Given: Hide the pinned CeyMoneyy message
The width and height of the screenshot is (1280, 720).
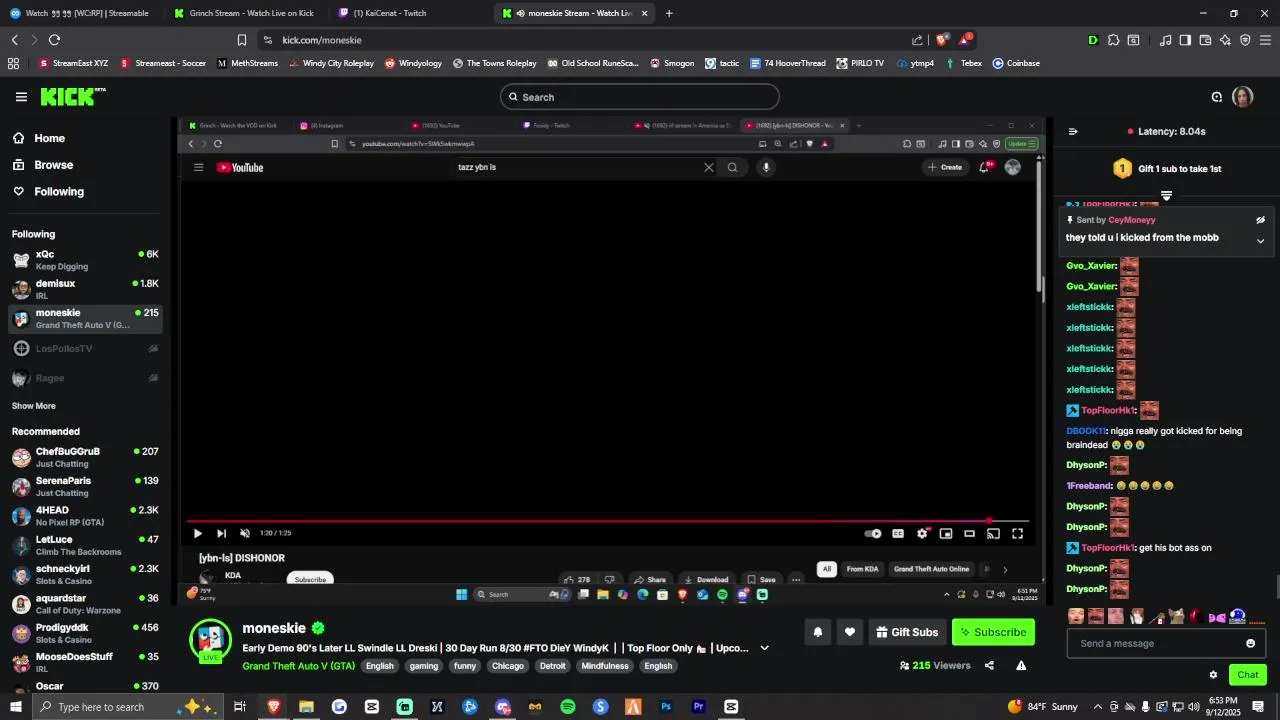Looking at the screenshot, I should point(1260,220).
